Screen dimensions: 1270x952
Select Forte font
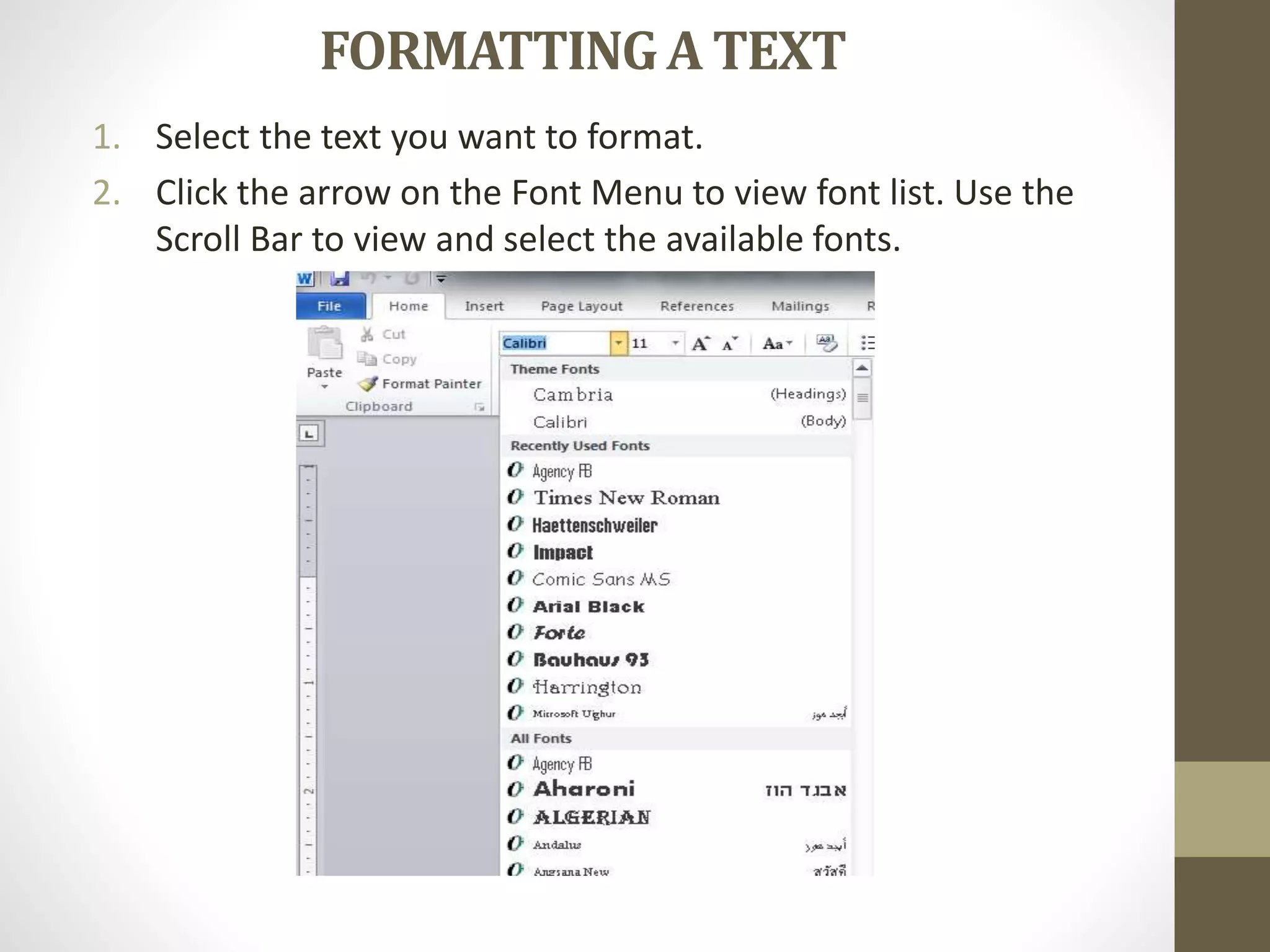(x=676, y=633)
